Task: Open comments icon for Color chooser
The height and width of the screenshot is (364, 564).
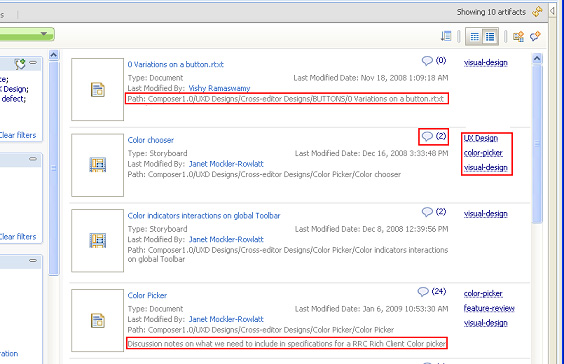Action: (x=427, y=136)
